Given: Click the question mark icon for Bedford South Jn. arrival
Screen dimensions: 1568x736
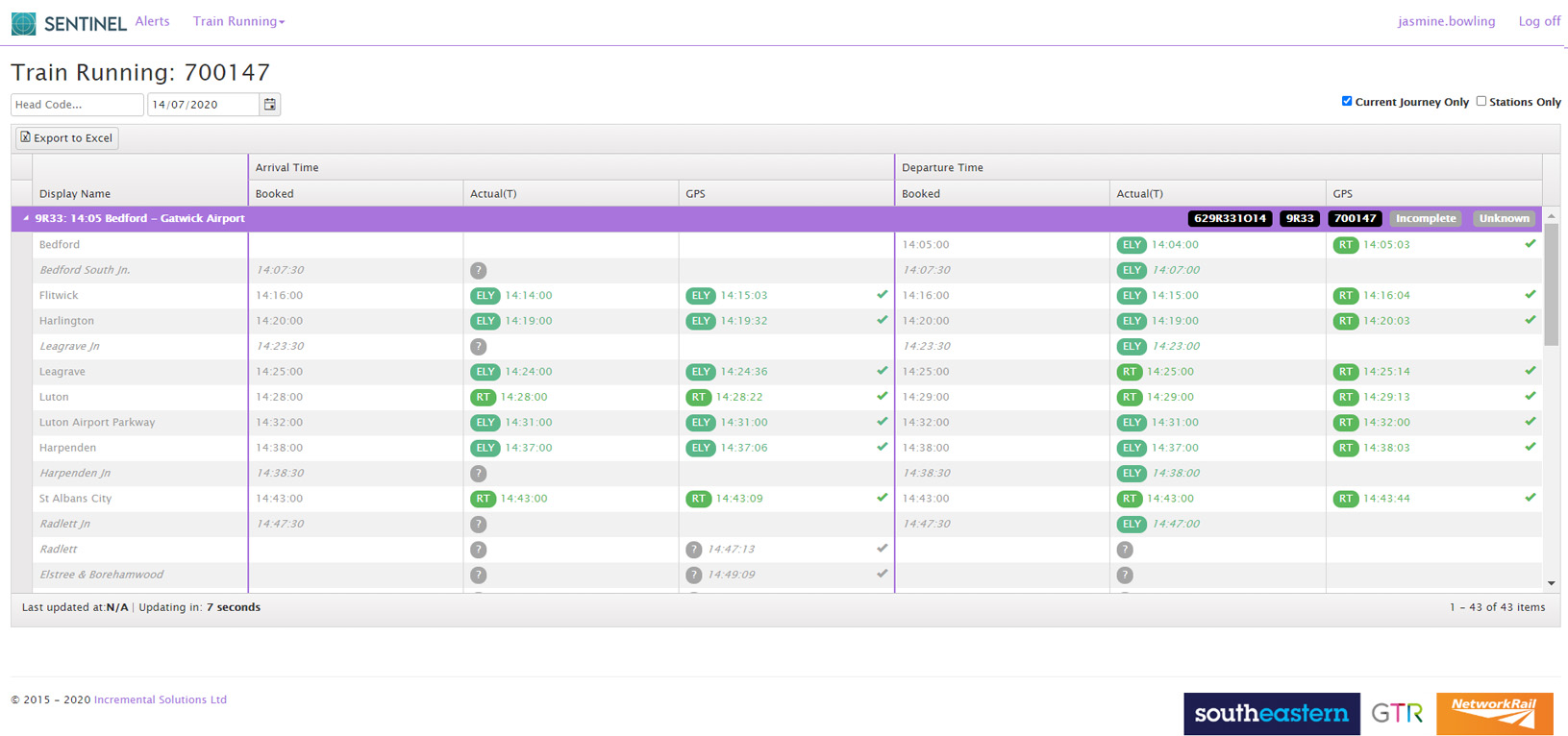Looking at the screenshot, I should point(479,271).
